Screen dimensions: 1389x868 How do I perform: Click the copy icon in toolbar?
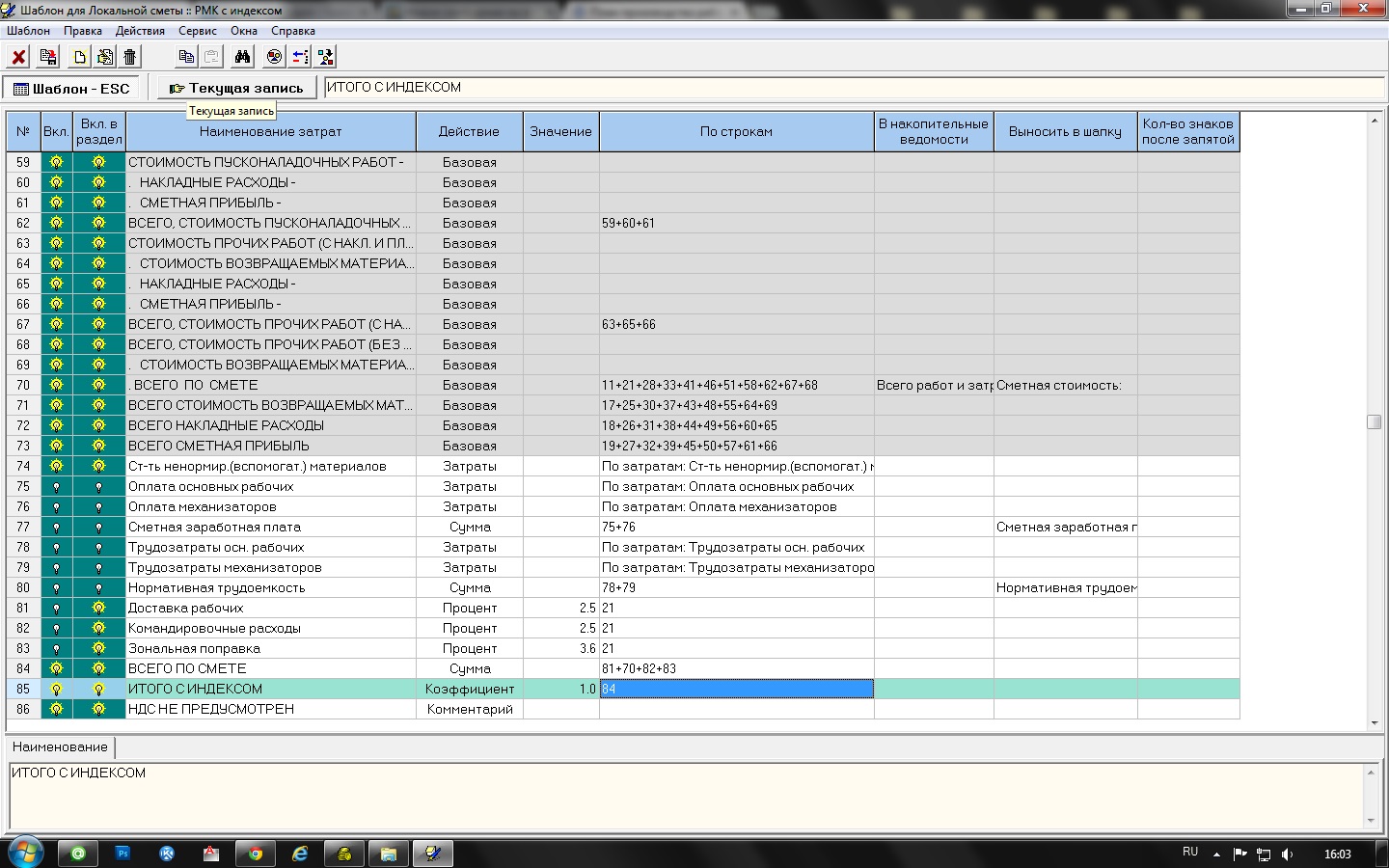(x=186, y=57)
